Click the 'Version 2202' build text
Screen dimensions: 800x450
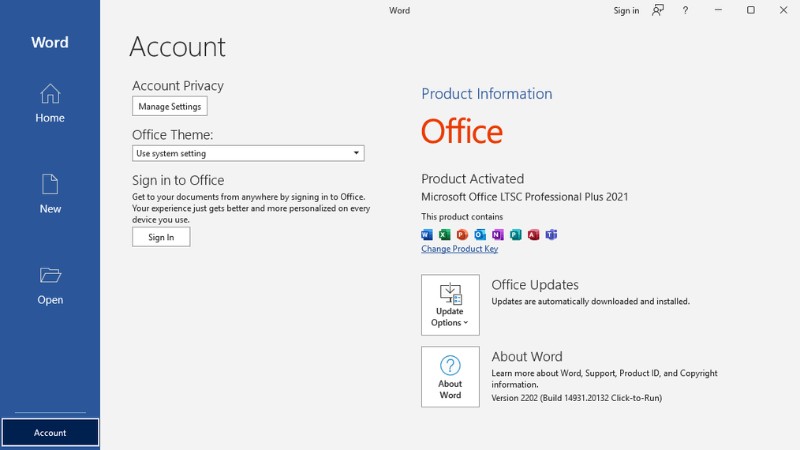tap(577, 398)
